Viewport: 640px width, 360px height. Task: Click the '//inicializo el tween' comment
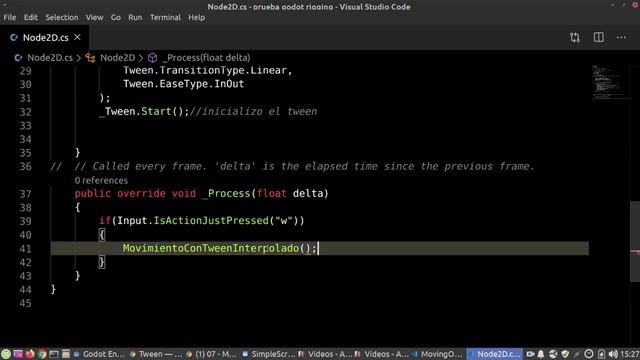pyautogui.click(x=253, y=111)
